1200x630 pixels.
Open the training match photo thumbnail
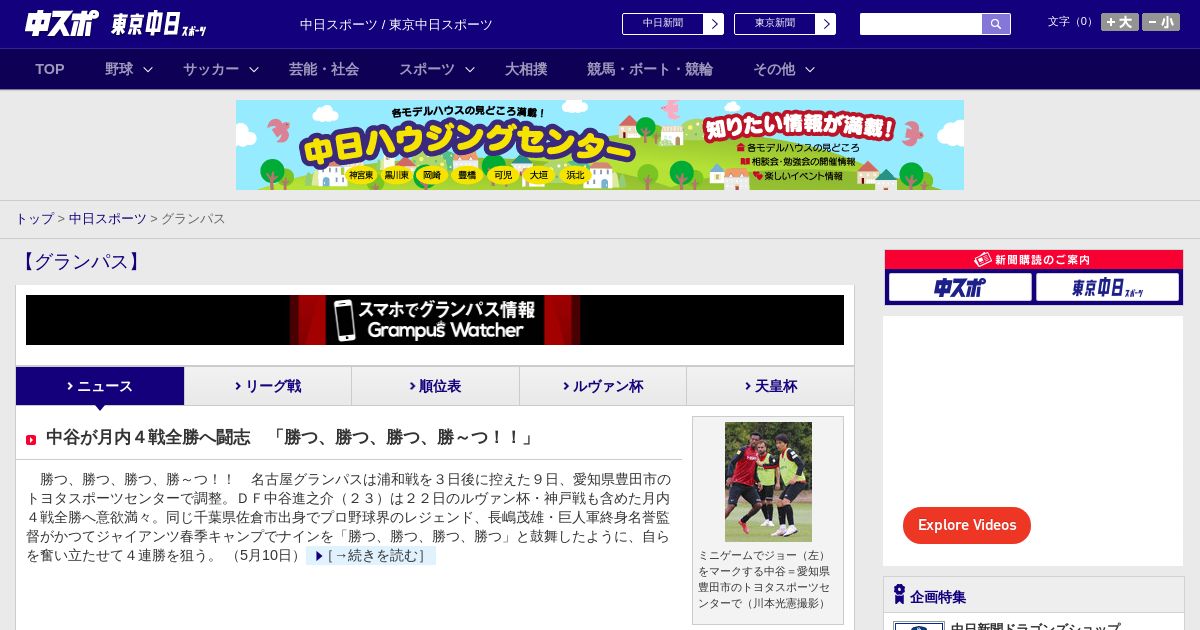[x=768, y=482]
